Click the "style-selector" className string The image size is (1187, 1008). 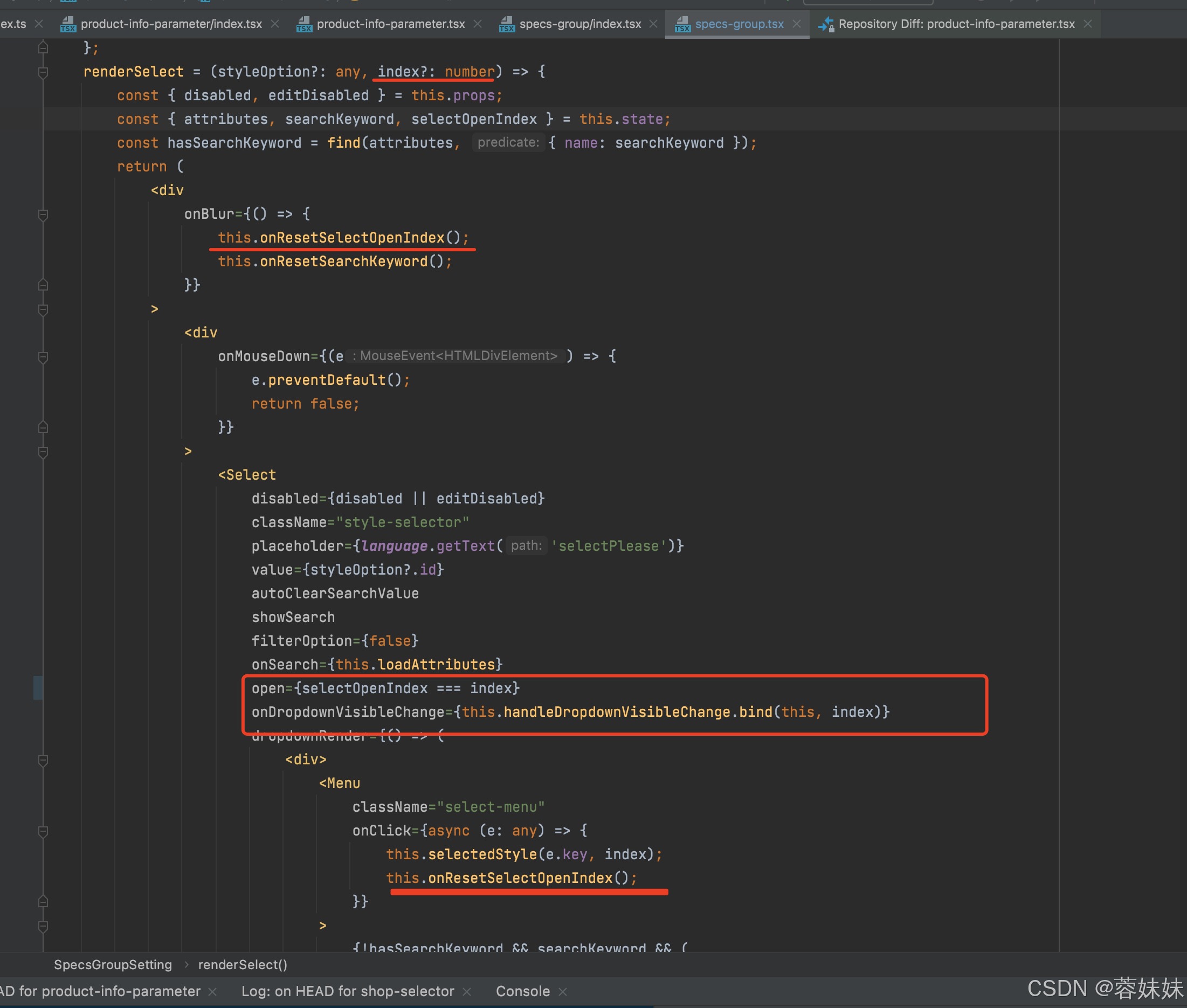[402, 522]
